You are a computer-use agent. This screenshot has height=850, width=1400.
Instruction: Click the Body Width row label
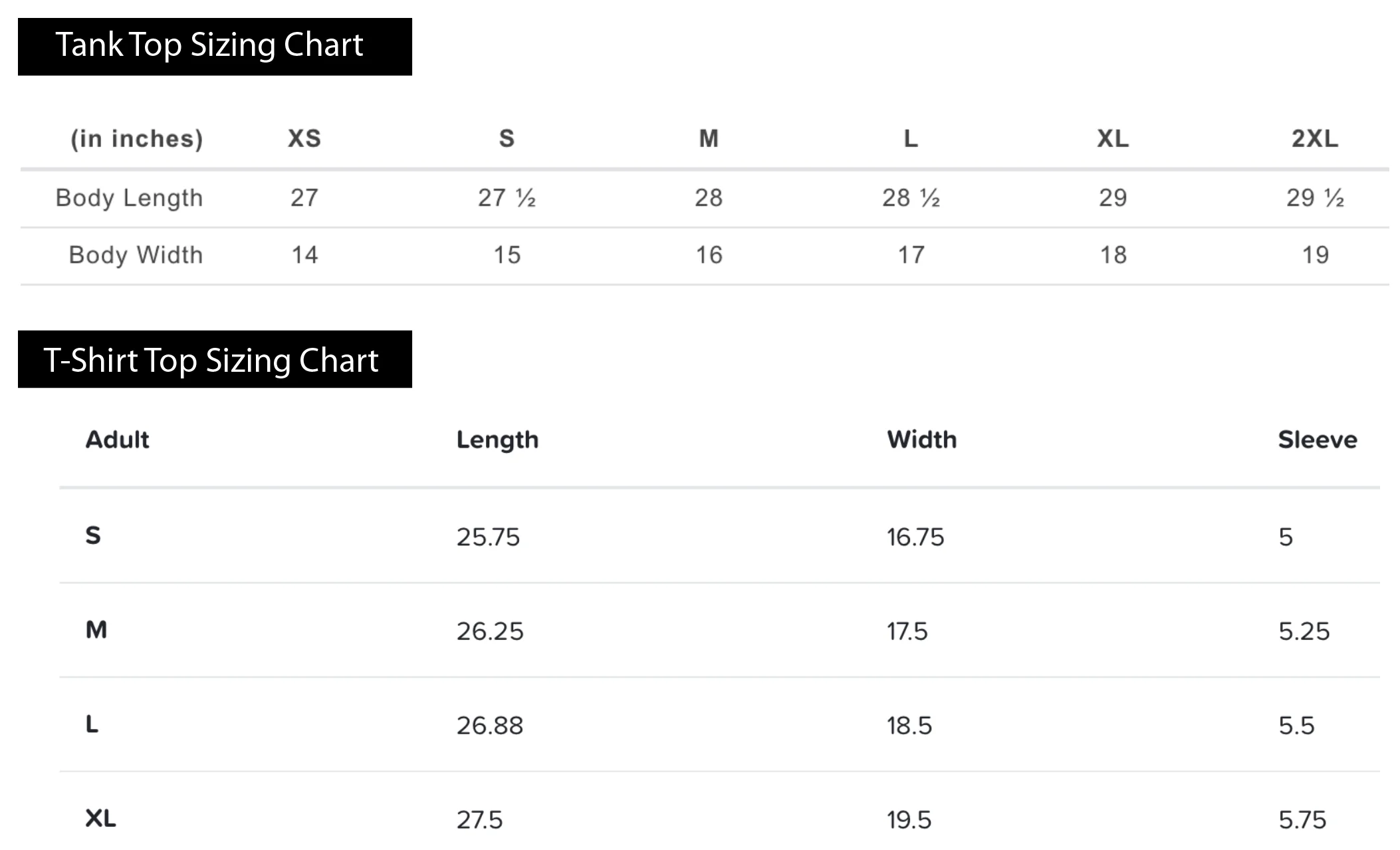[136, 255]
